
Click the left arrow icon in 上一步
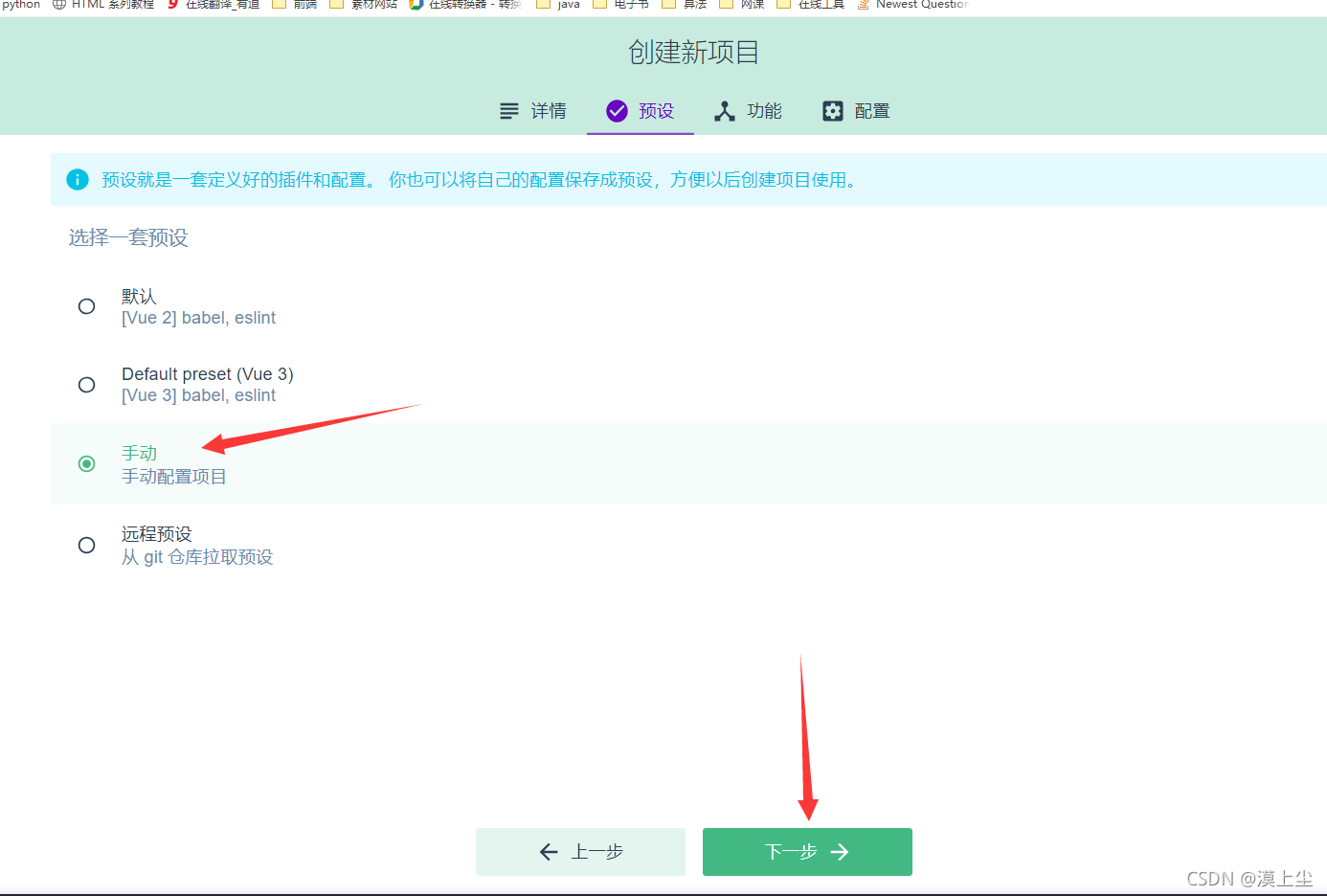click(549, 852)
